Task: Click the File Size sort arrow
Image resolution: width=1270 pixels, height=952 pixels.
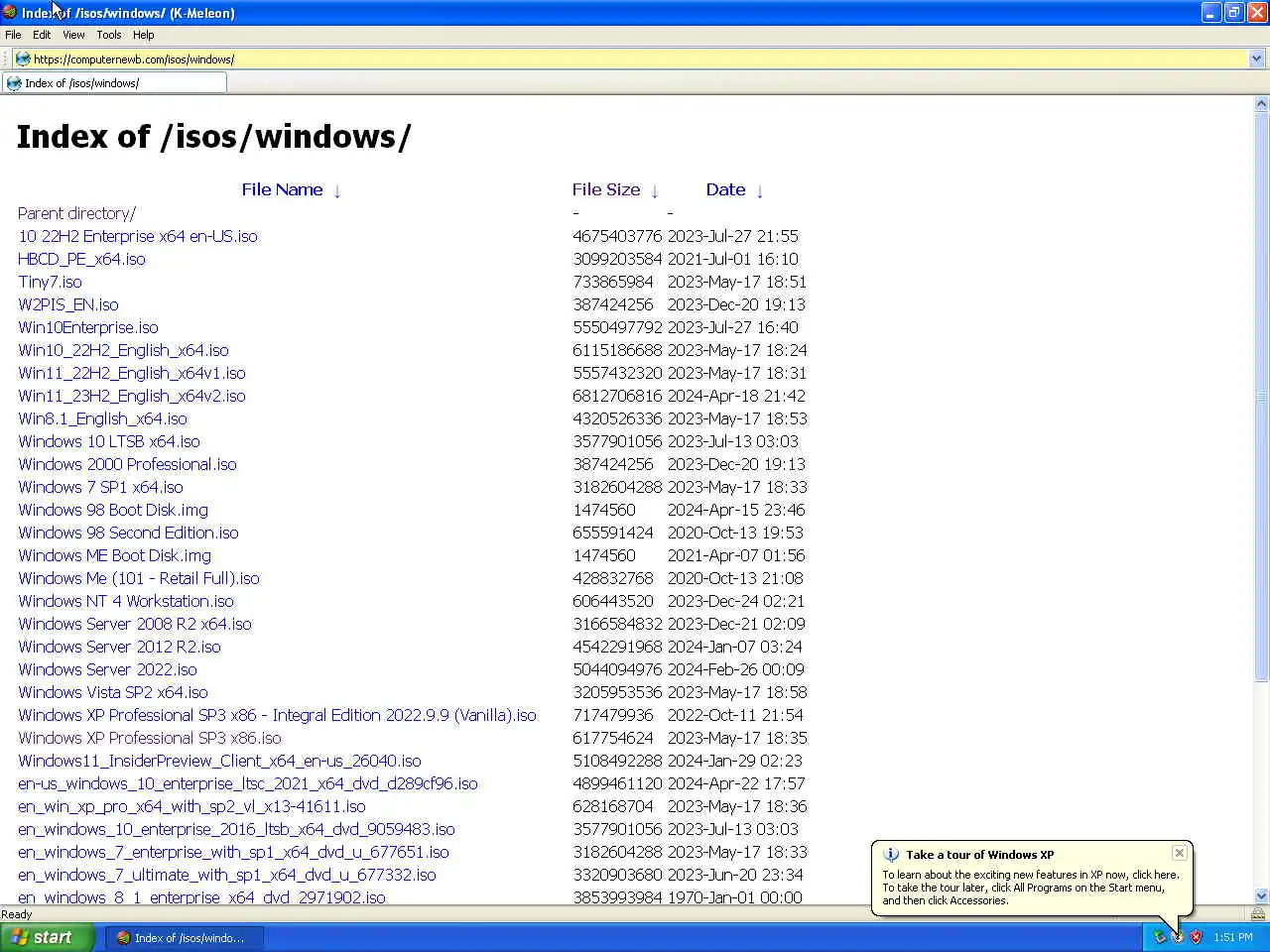Action: coord(655,190)
